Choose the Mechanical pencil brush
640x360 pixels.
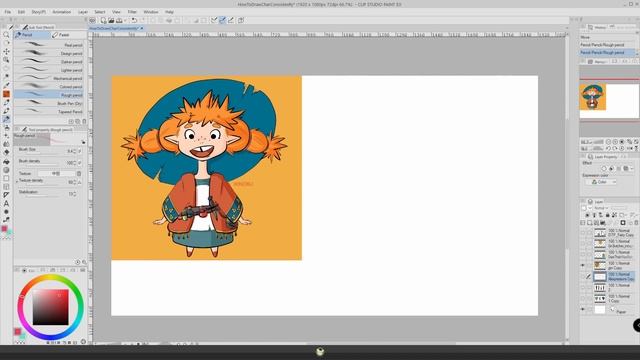point(49,78)
